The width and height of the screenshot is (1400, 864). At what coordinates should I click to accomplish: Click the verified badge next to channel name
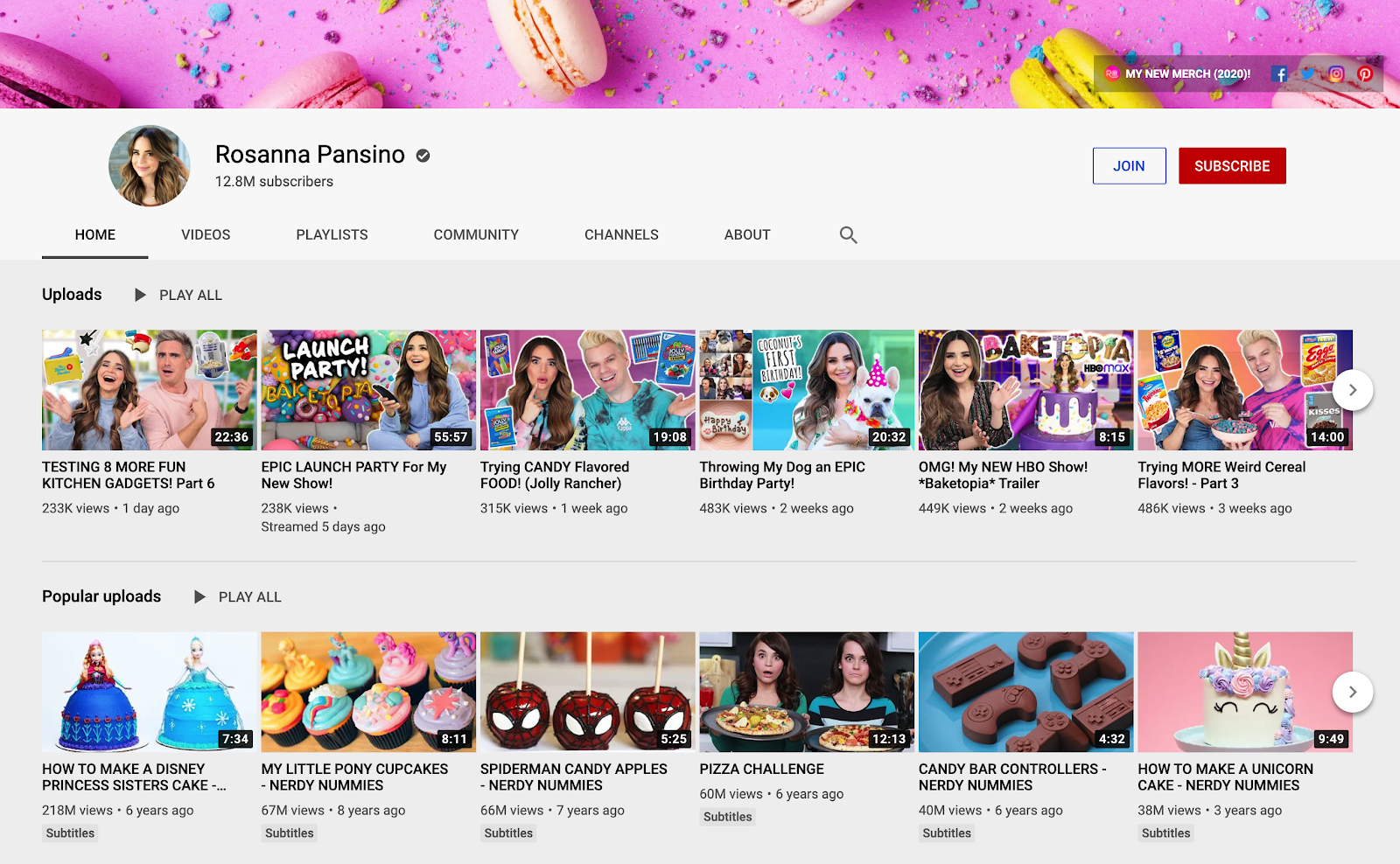(x=423, y=156)
